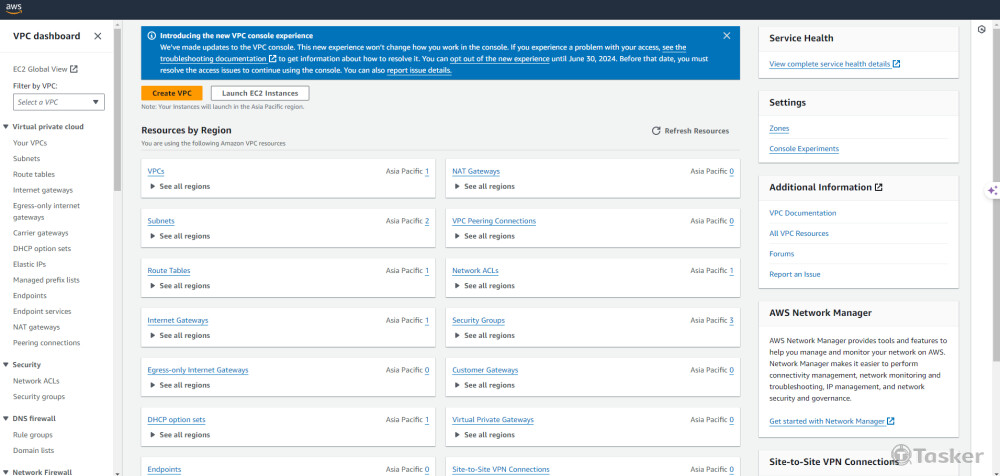Viewport: 1000px width, 476px height.
Task: Click the AWS logo in the header
Action: click(15, 8)
